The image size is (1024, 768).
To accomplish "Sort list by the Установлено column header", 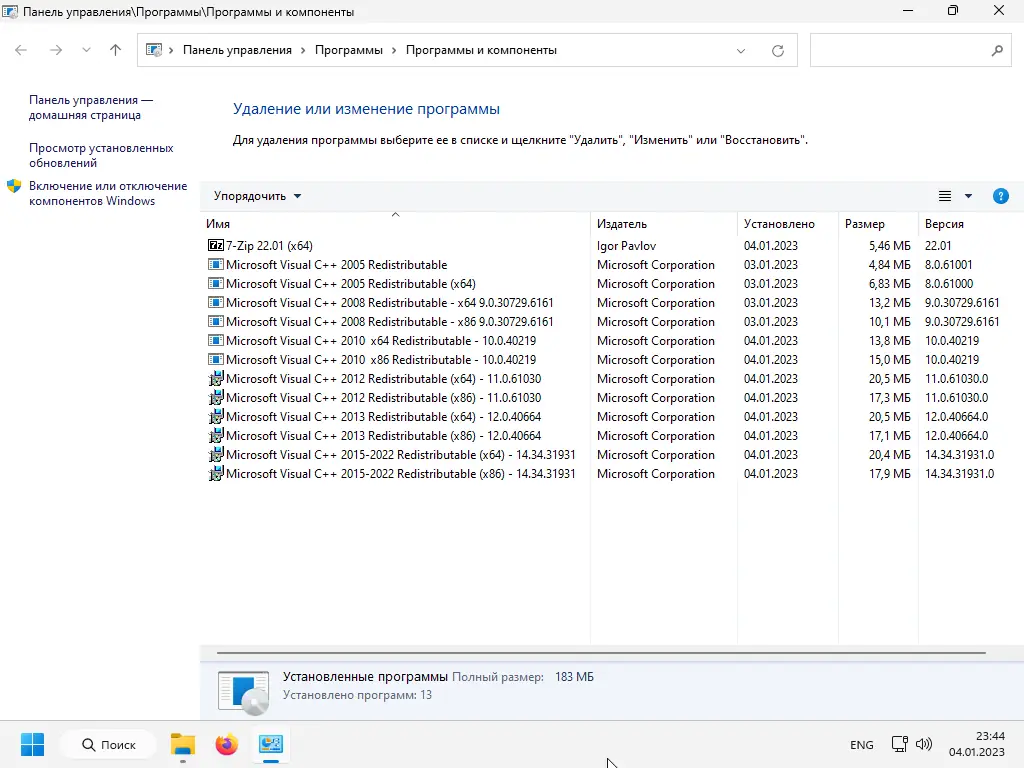I will point(788,224).
